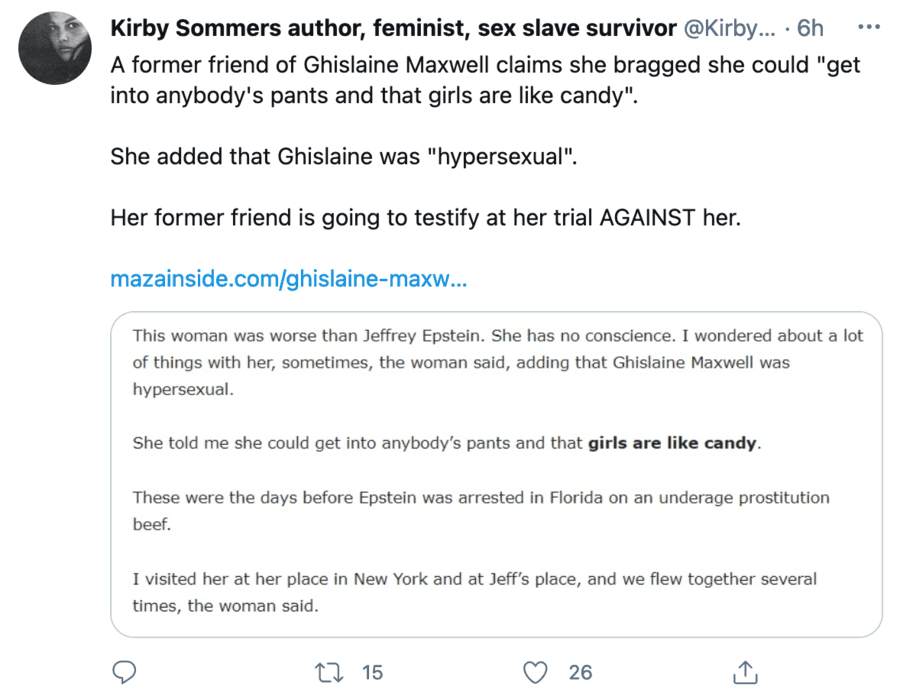900x700 pixels.
Task: Open the share tweet icon
Action: (x=745, y=672)
